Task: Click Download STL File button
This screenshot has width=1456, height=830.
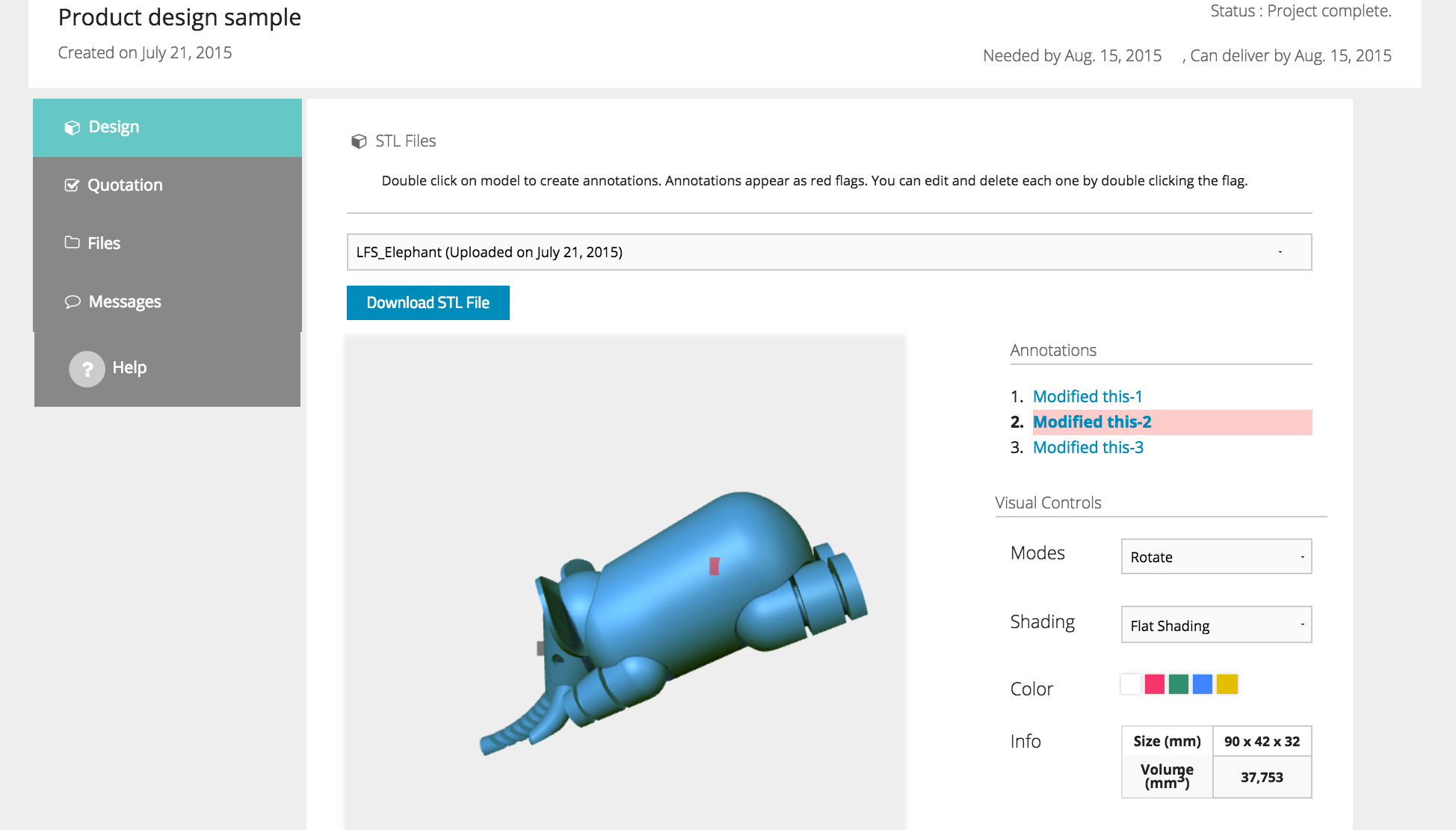Action: coord(428,303)
